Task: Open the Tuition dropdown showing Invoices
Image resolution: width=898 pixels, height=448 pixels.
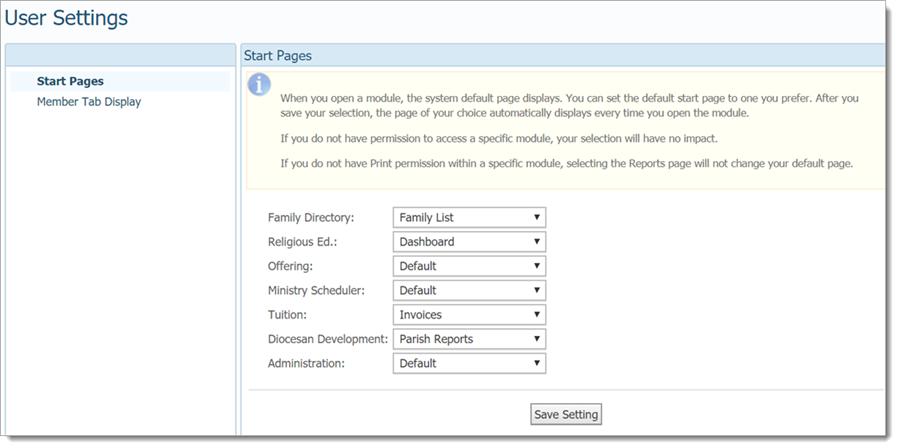Action: pyautogui.click(x=469, y=315)
